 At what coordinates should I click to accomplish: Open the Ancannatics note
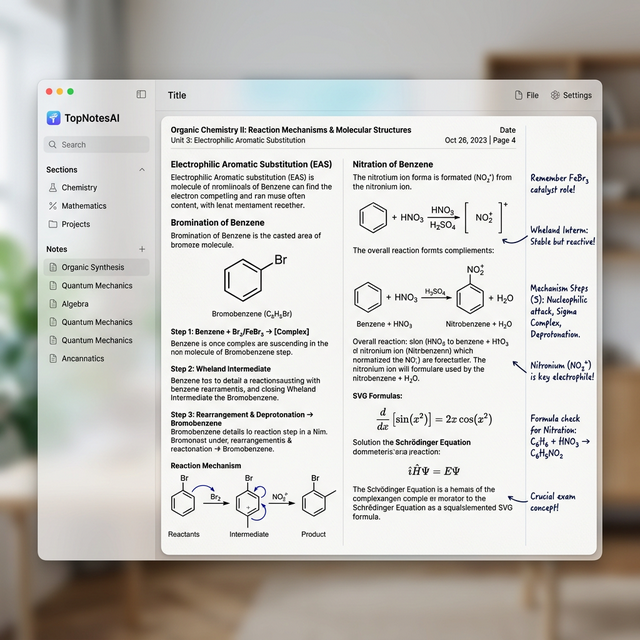[96, 358]
